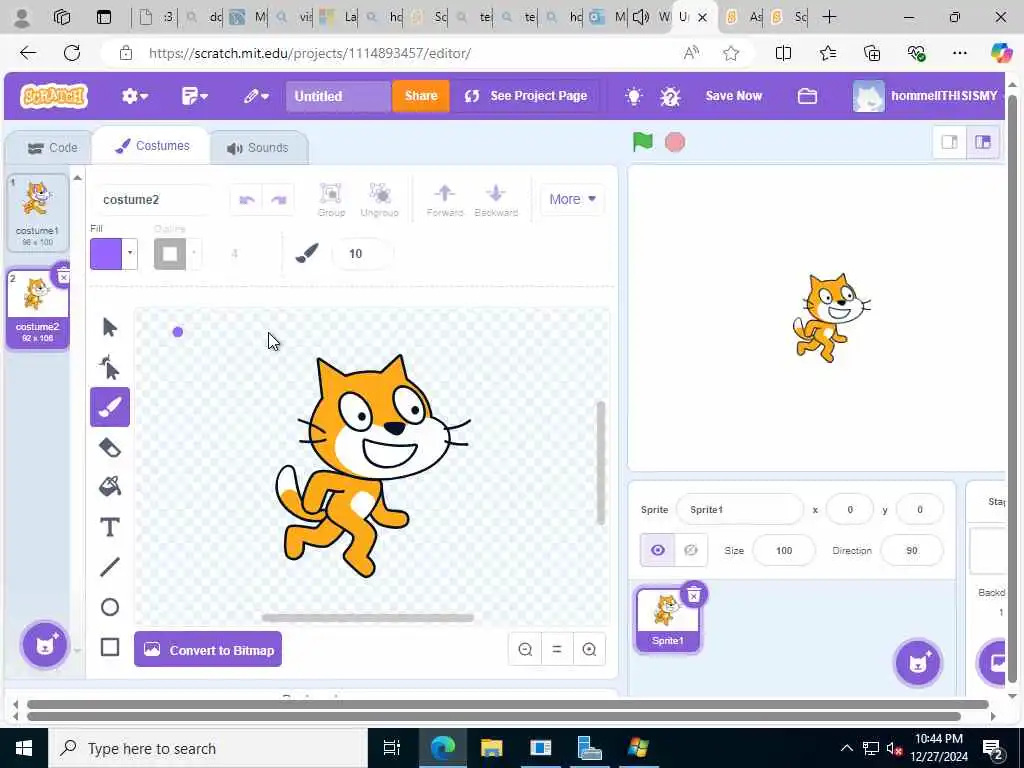Click the redo arrow
The width and height of the screenshot is (1024, 768).
click(279, 200)
